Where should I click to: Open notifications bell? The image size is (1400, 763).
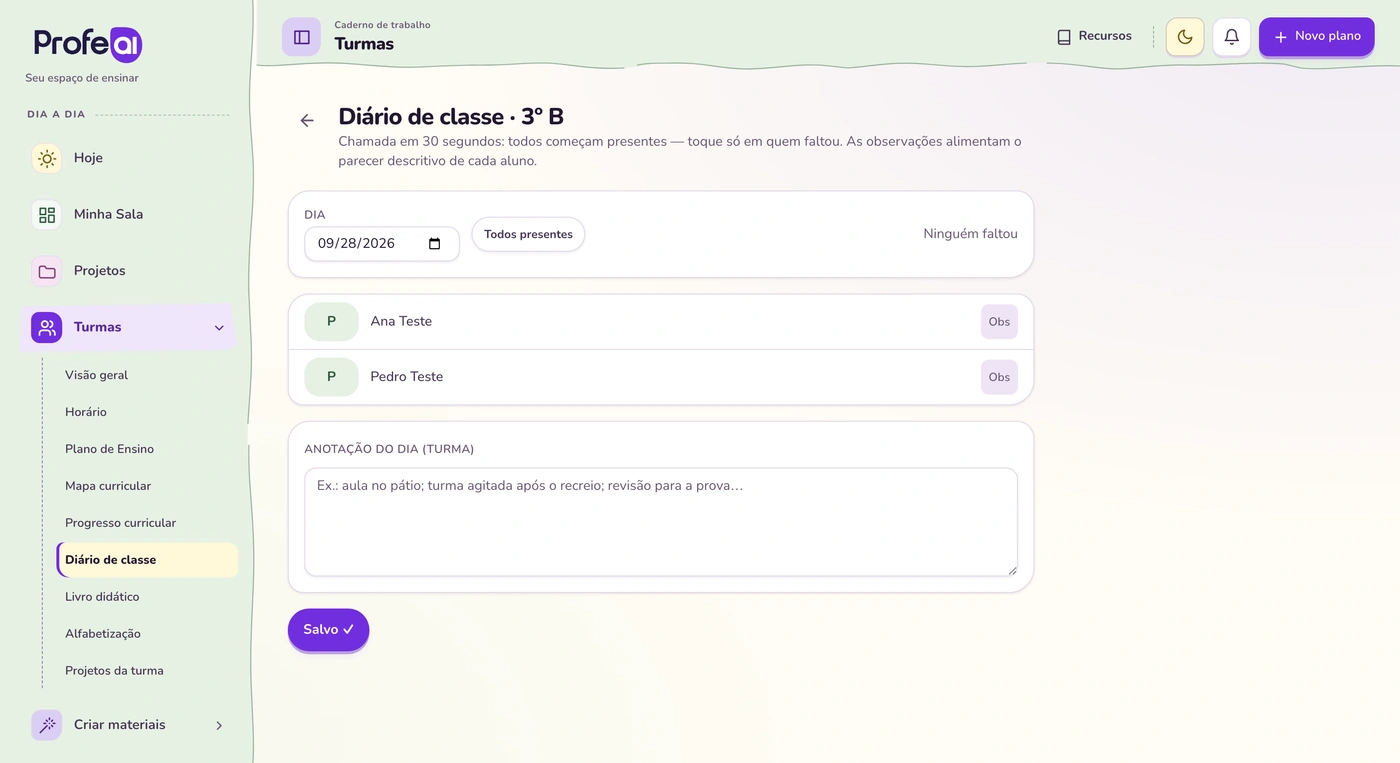(1232, 37)
